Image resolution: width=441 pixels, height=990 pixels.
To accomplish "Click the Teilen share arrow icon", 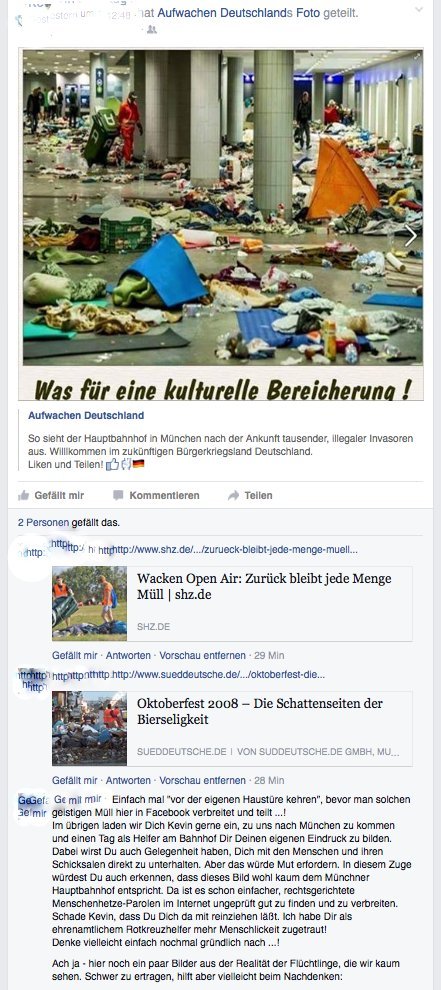I will click(x=233, y=496).
